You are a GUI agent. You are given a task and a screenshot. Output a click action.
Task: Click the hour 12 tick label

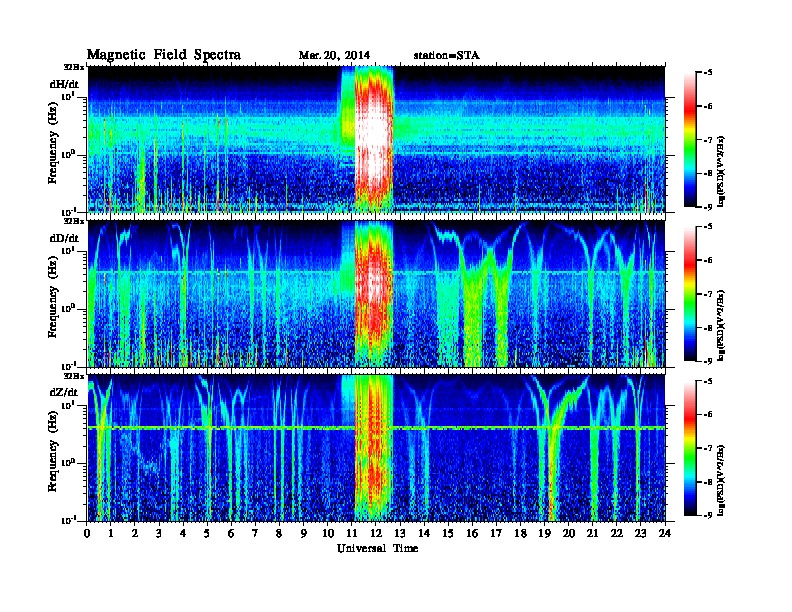pyautogui.click(x=376, y=534)
